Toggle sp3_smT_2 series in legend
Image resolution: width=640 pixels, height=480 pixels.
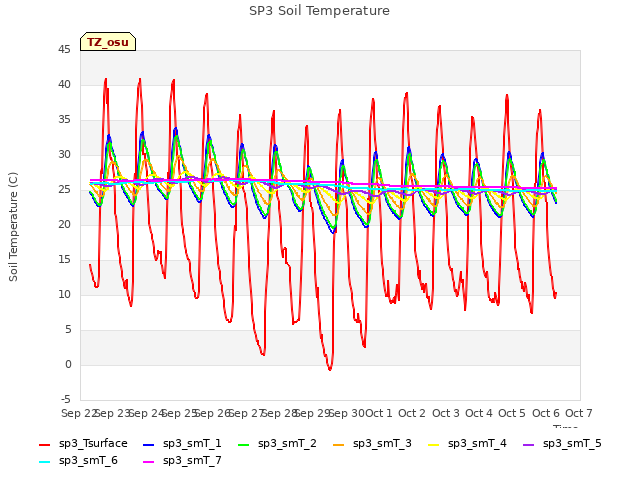277,444
